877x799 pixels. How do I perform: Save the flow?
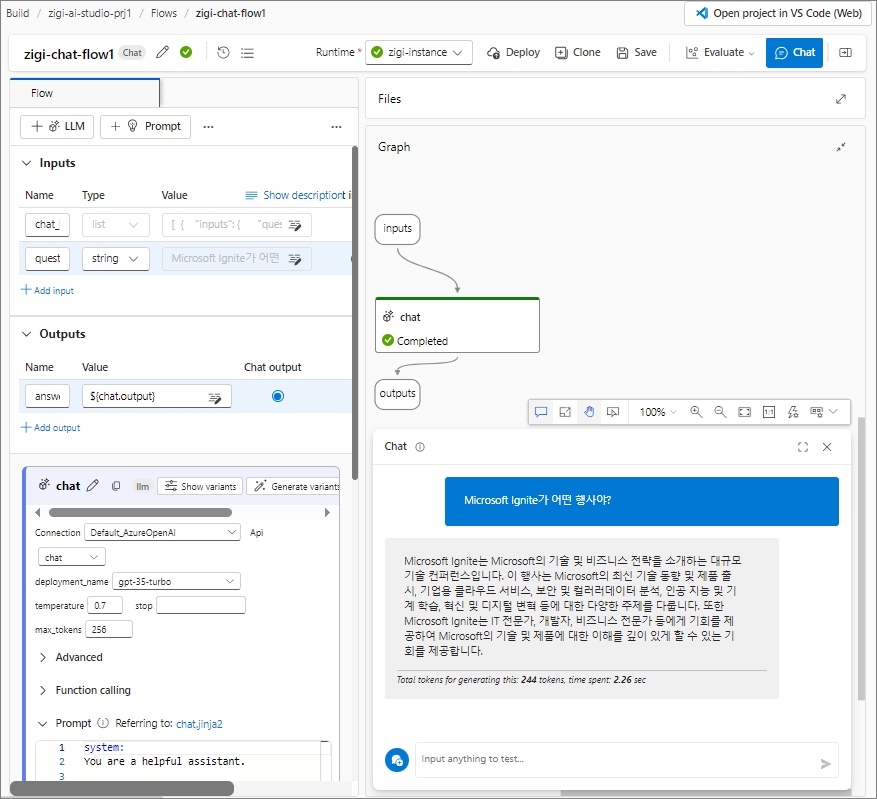tap(636, 53)
